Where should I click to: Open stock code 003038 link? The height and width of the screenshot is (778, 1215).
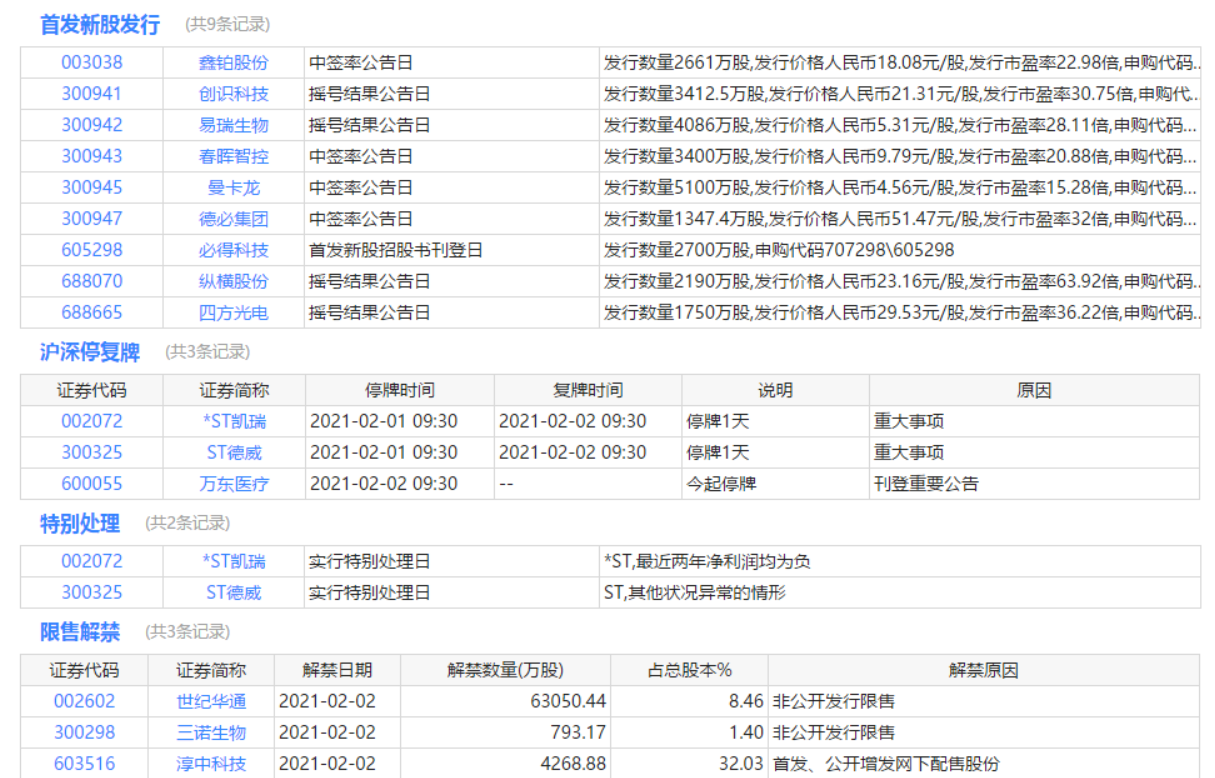[92, 62]
